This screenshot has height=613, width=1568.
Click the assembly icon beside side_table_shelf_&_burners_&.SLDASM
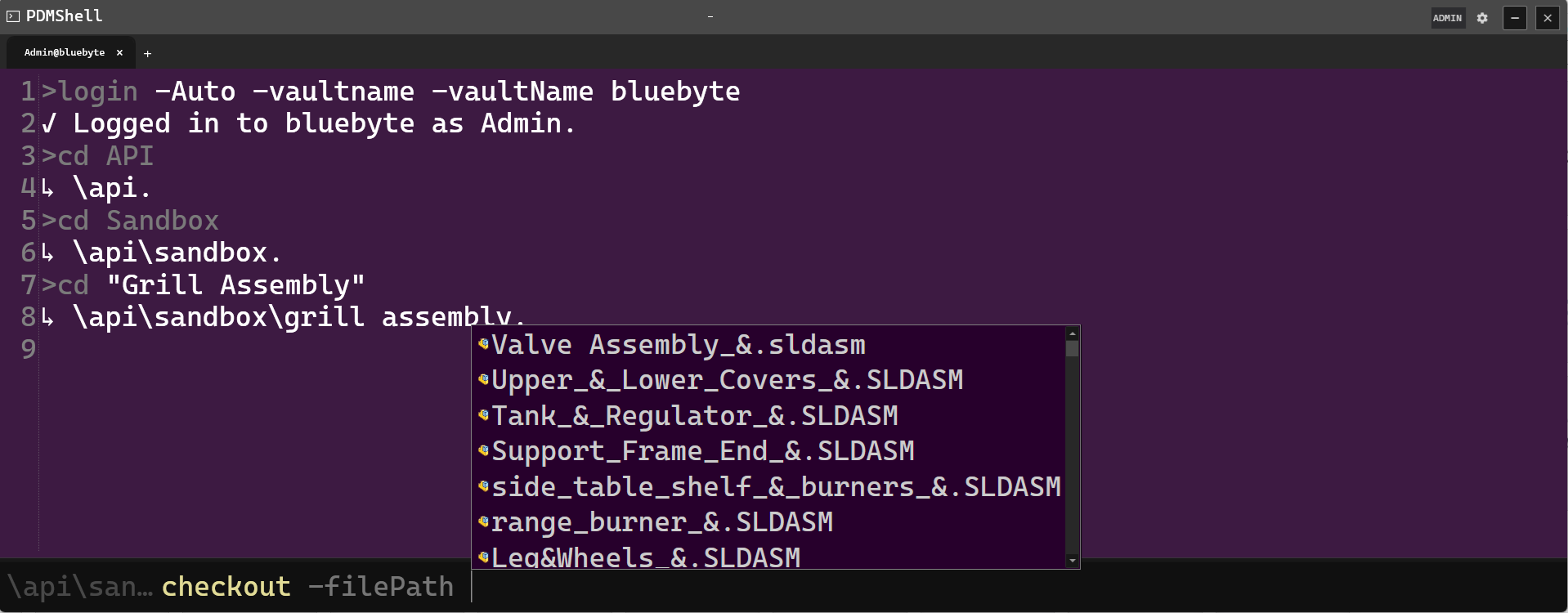[483, 486]
